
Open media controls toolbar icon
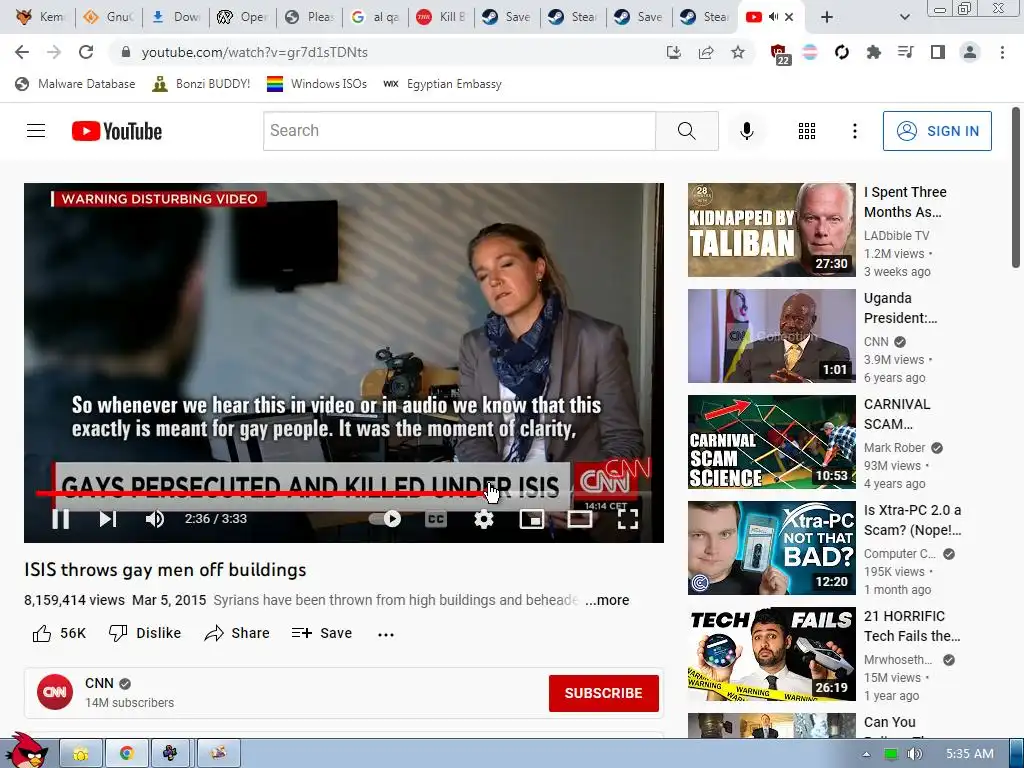click(905, 52)
